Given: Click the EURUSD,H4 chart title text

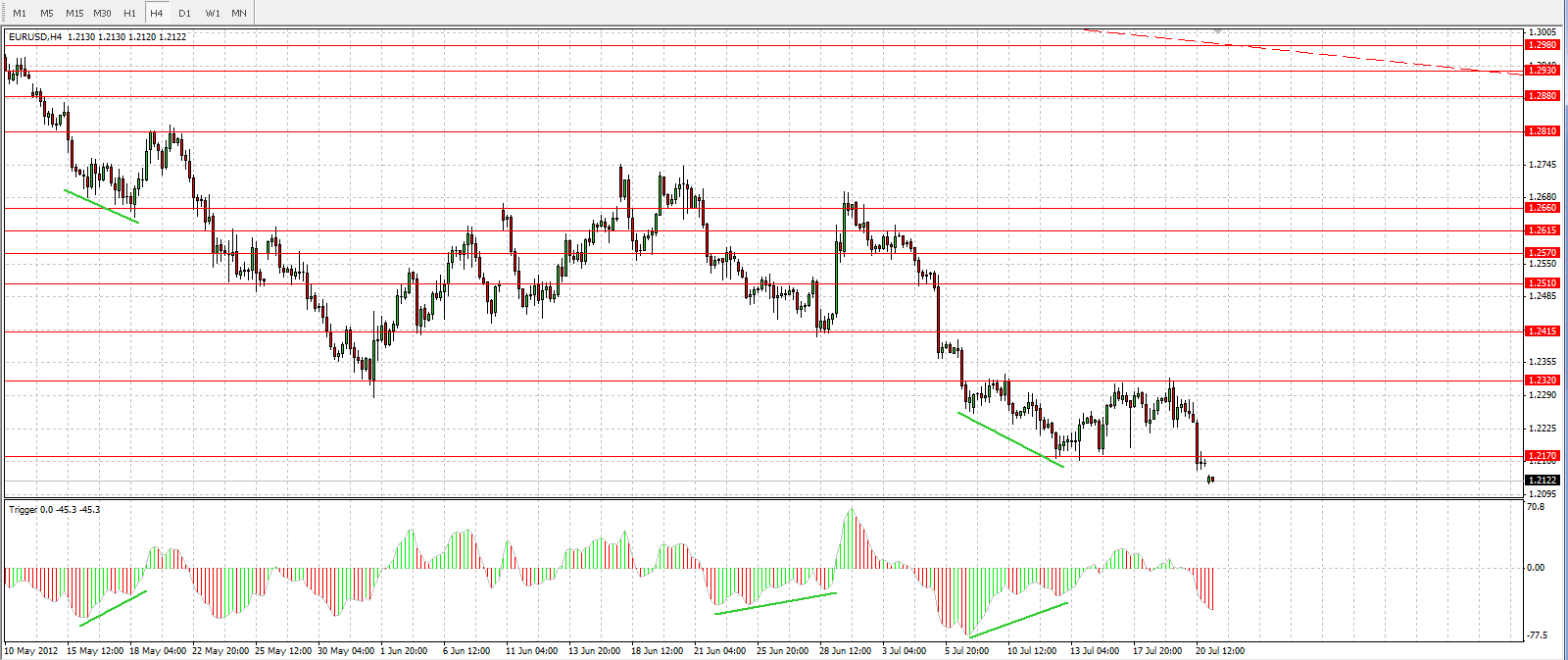Looking at the screenshot, I should 35,37.
